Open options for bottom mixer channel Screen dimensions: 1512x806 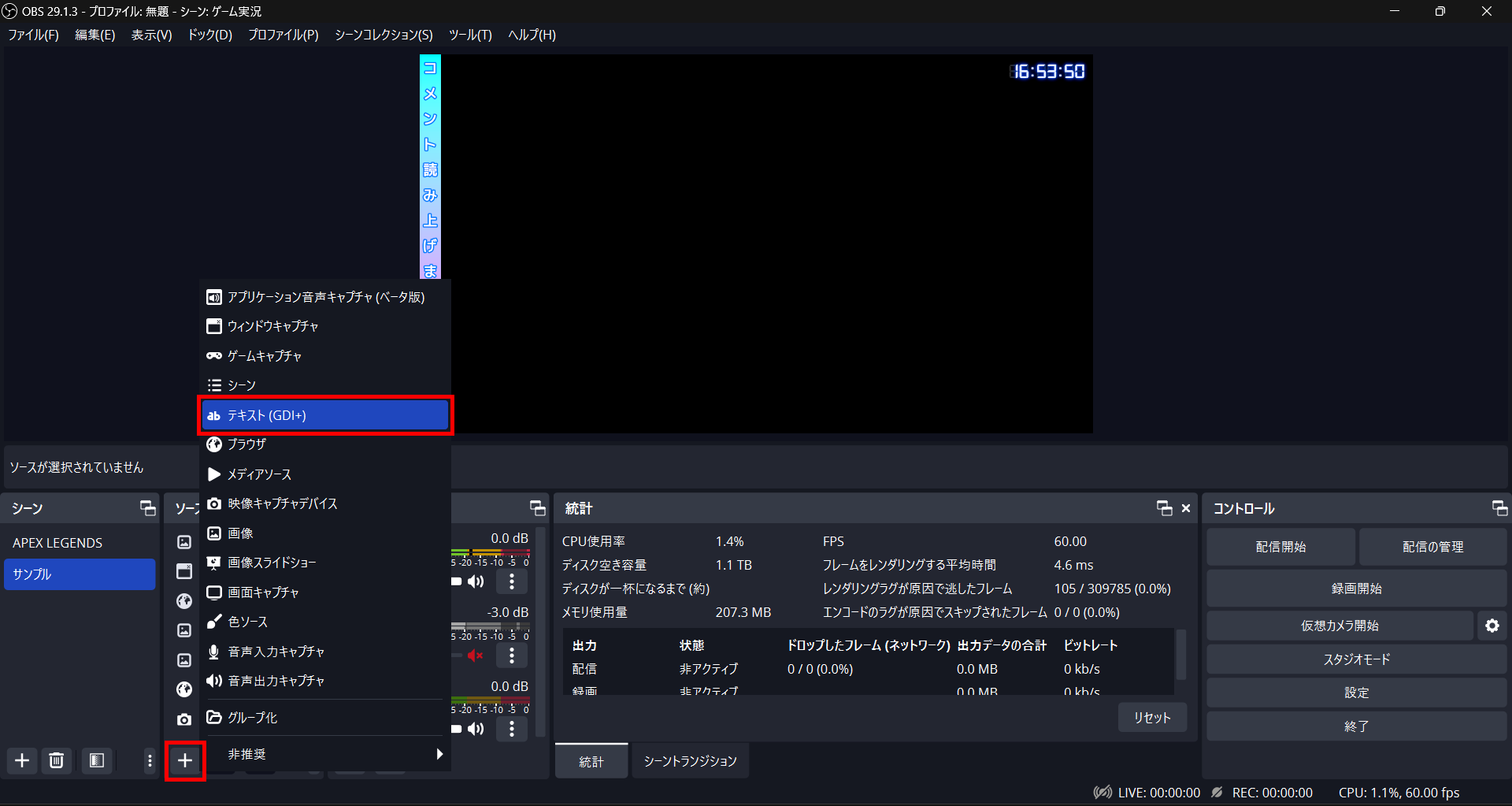click(512, 729)
